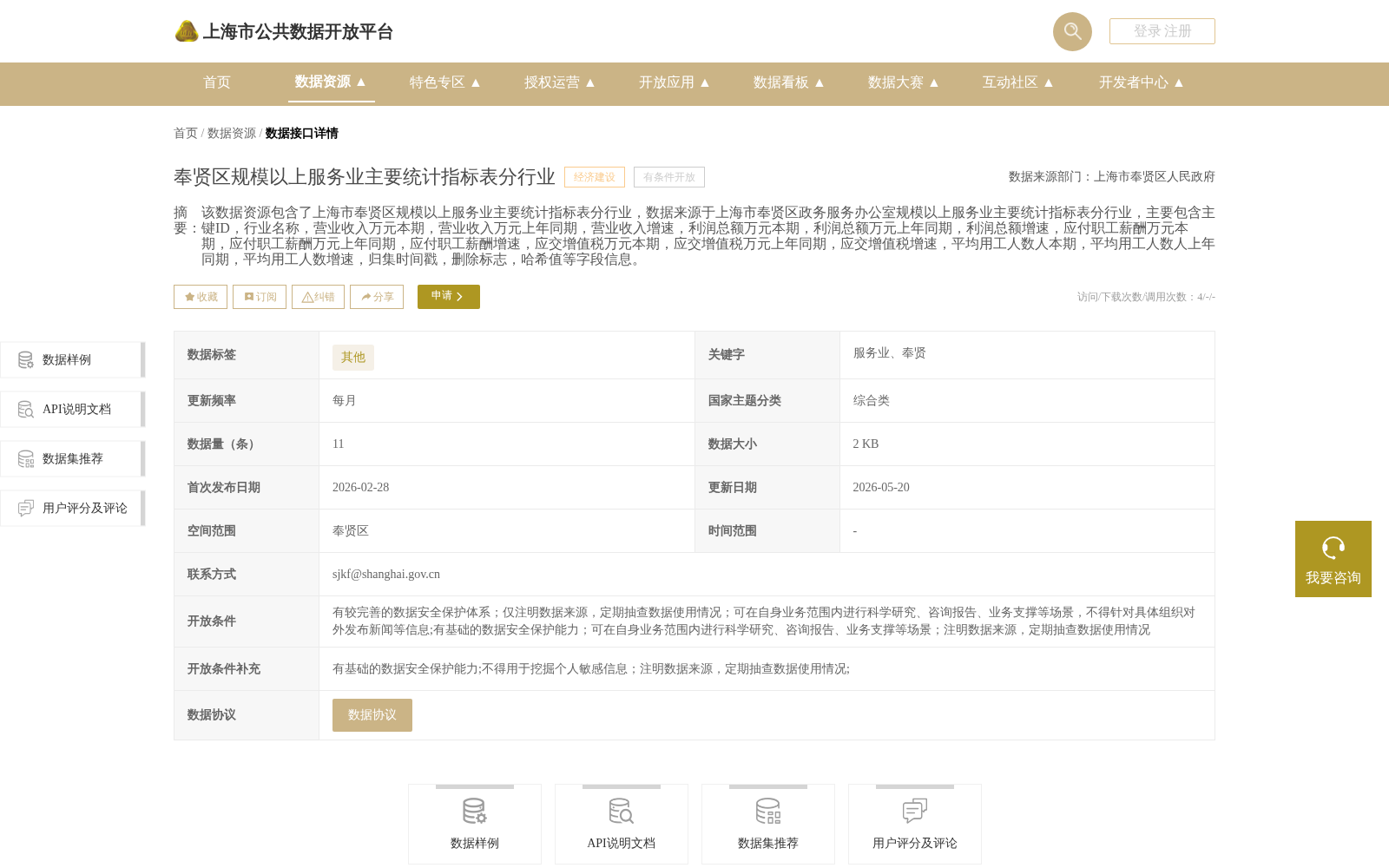Expand the 开放应用 arrow

click(x=705, y=82)
